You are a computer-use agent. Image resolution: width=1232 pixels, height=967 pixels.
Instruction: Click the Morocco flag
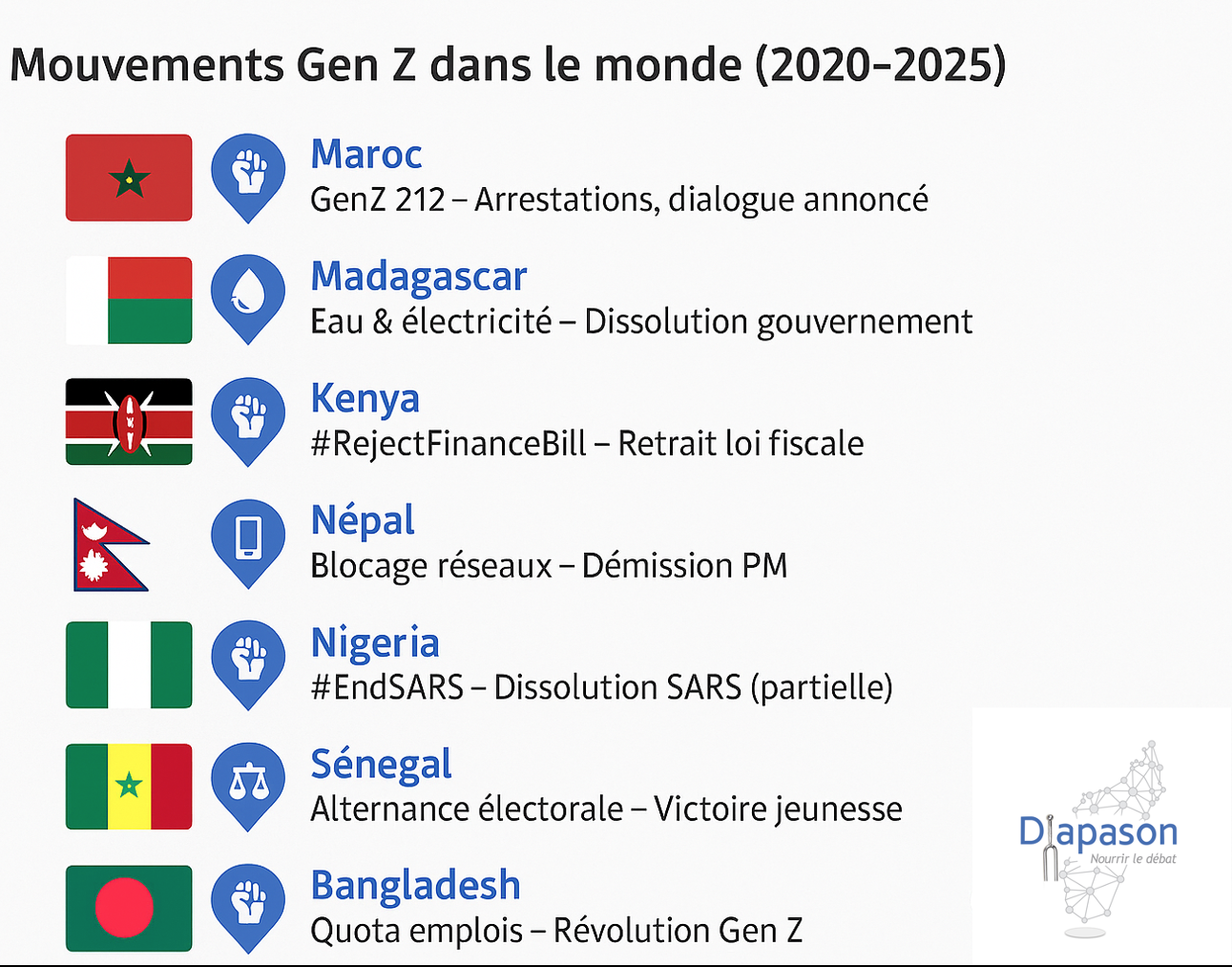click(x=129, y=178)
